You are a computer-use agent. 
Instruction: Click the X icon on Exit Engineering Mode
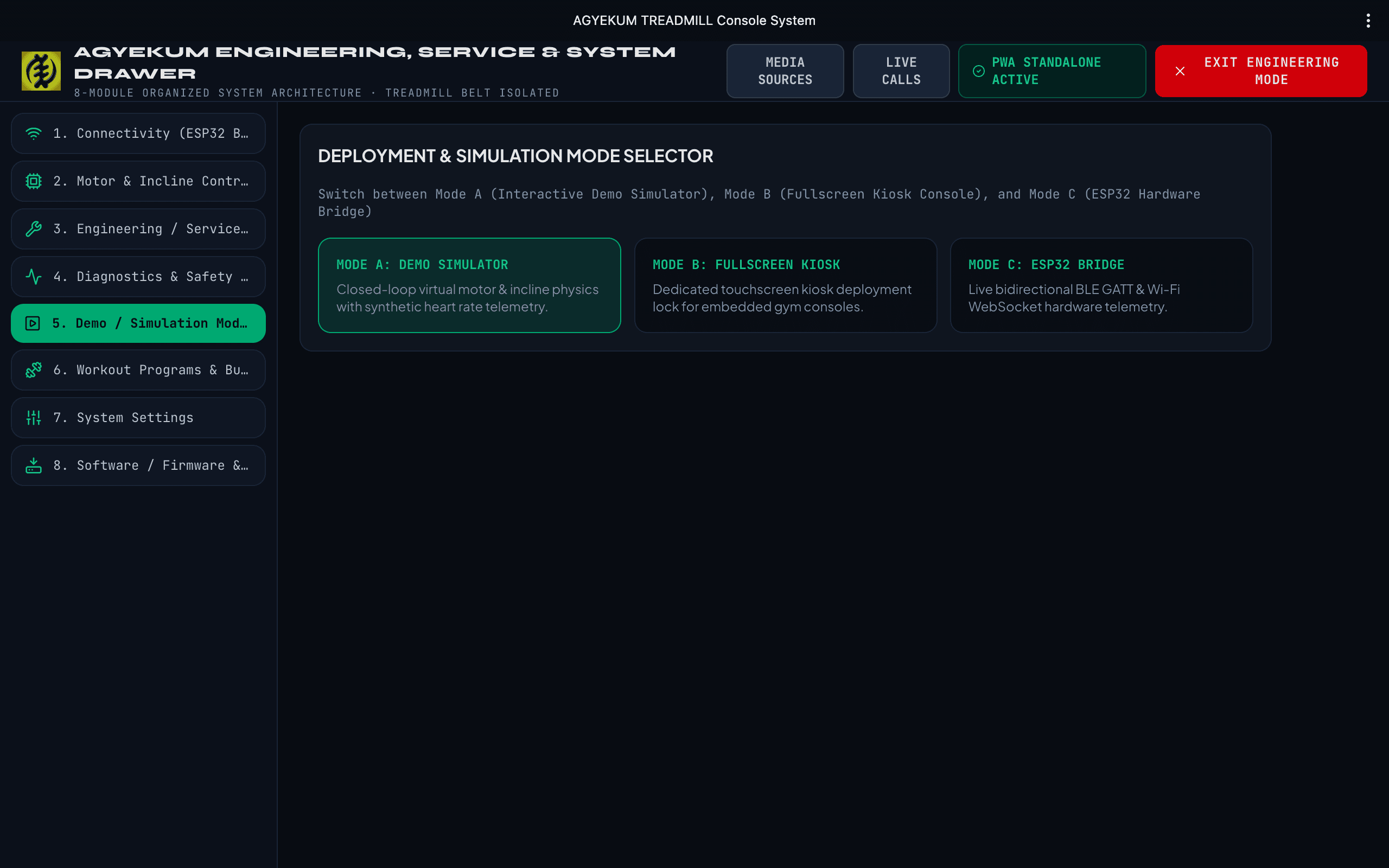pyautogui.click(x=1180, y=71)
